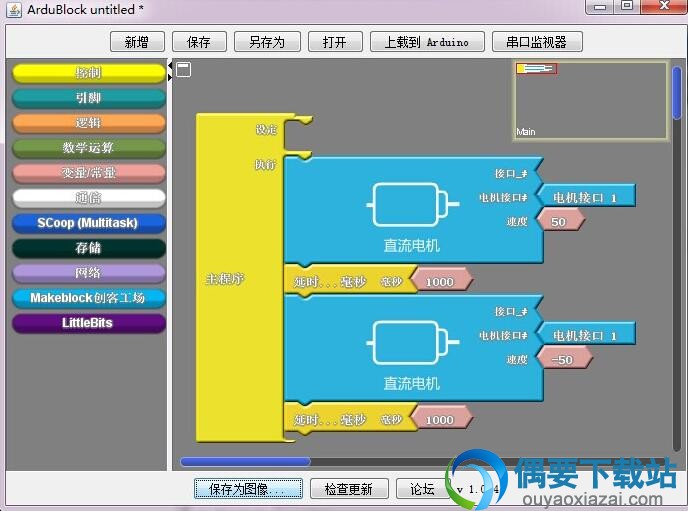Viewport: 688px width, 511px height.
Task: Click the 打开 (Open) button
Action: pos(335,42)
